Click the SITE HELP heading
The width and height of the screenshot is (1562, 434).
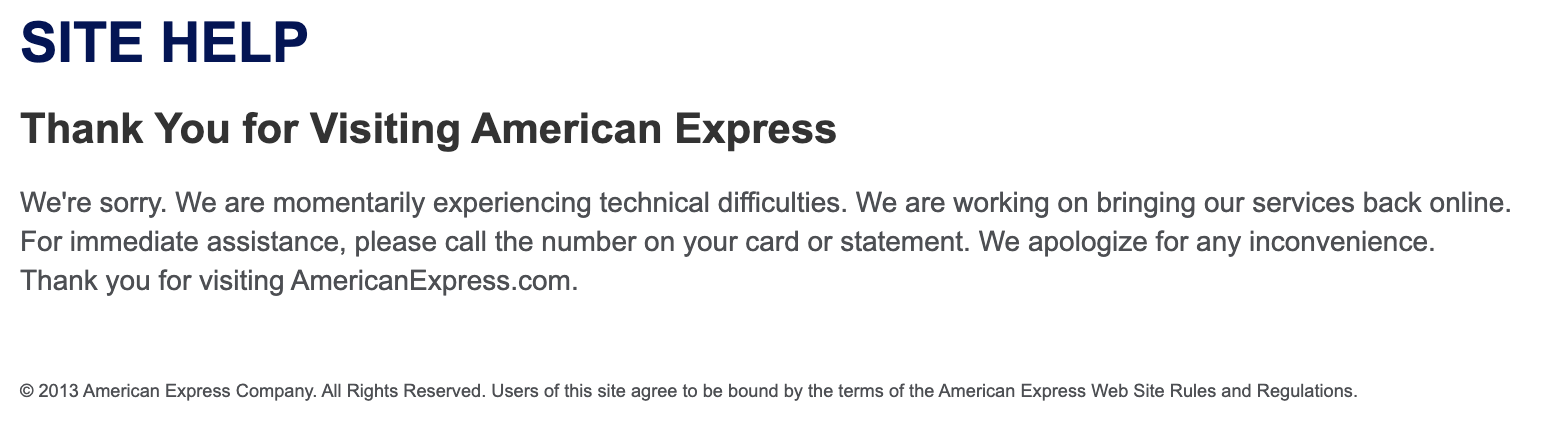click(x=164, y=44)
